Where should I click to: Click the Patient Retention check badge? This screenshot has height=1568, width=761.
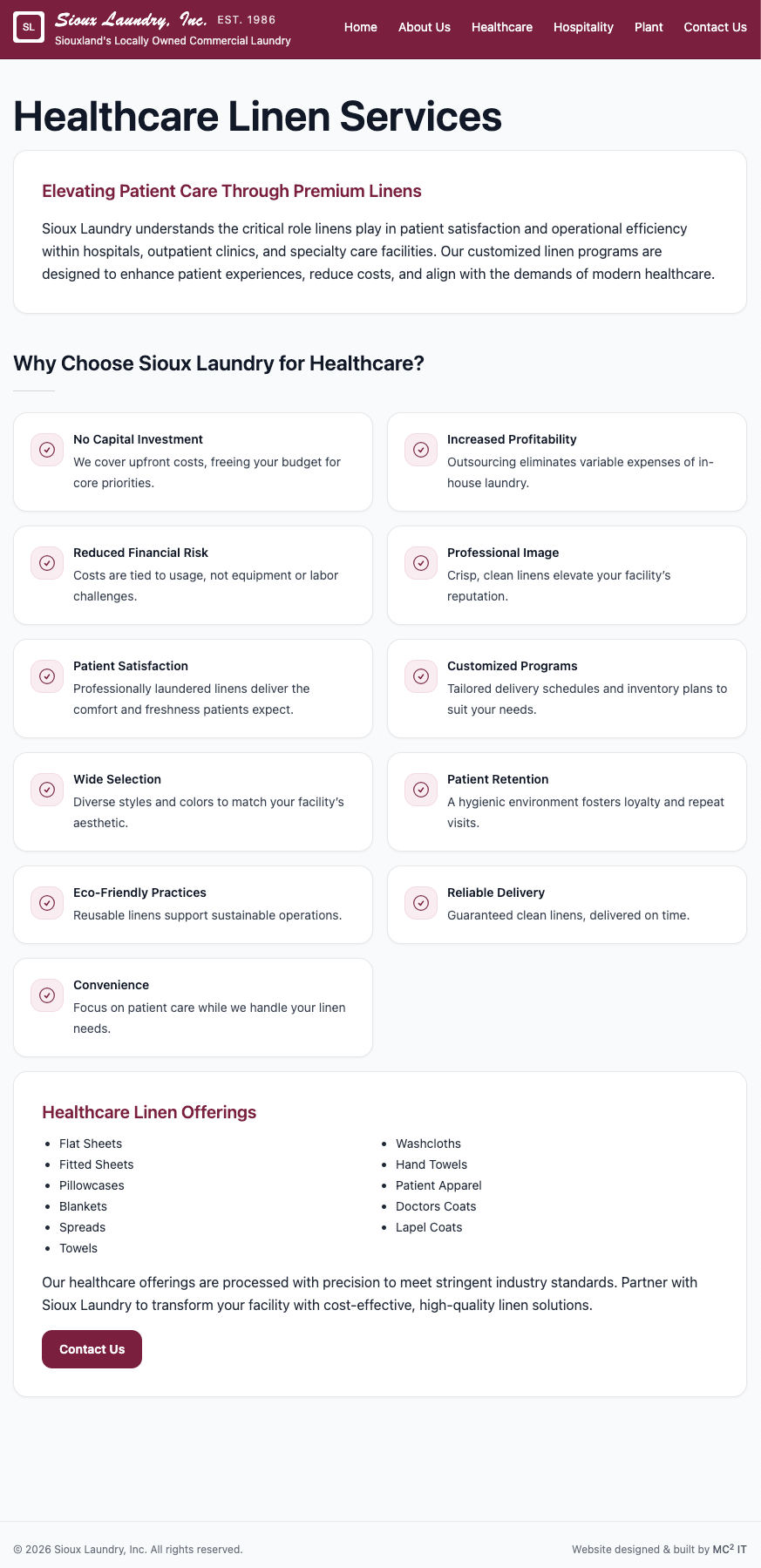click(420, 790)
